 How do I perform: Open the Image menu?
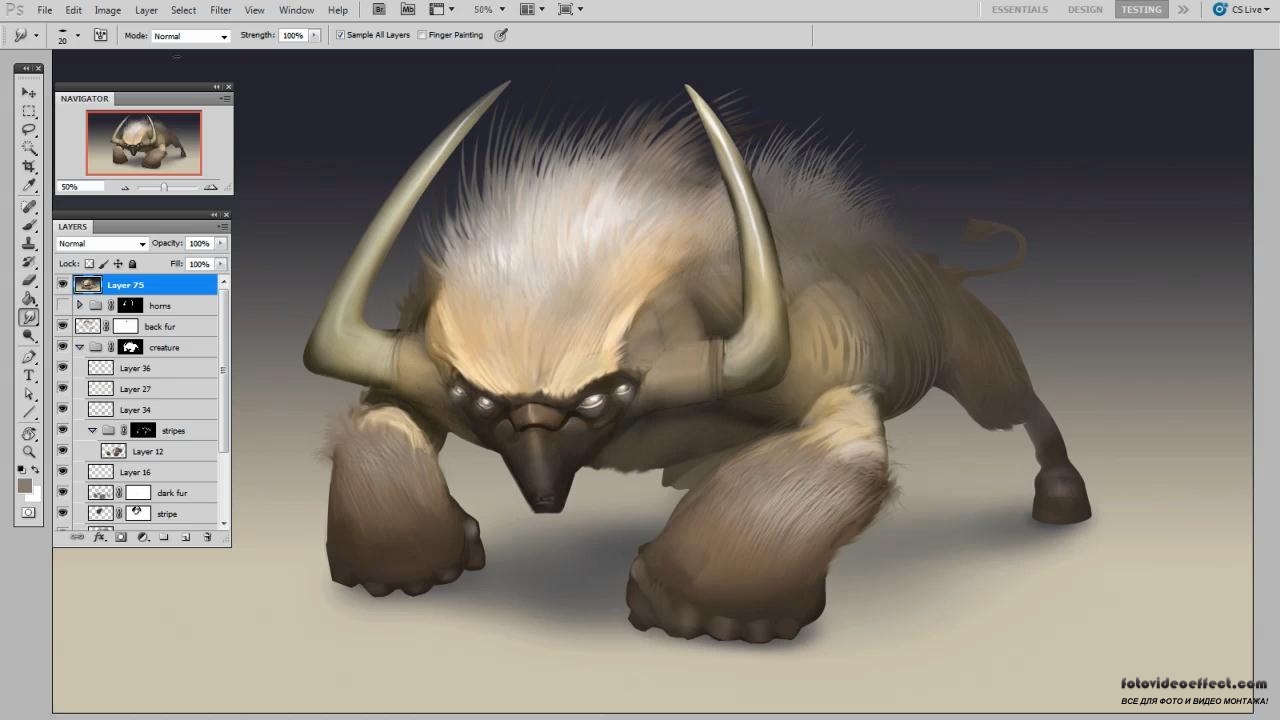108,10
